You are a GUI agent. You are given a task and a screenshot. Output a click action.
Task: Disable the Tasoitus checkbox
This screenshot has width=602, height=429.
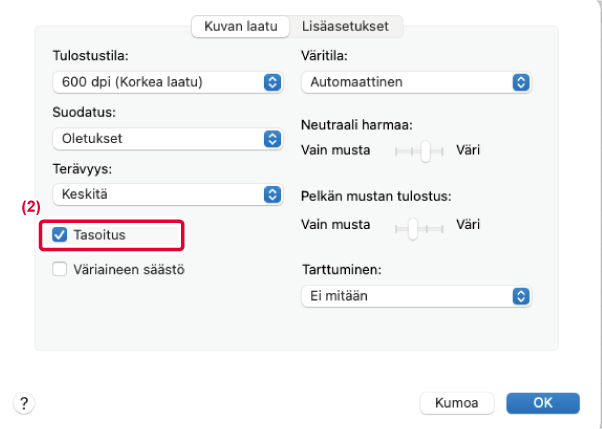[x=59, y=235]
